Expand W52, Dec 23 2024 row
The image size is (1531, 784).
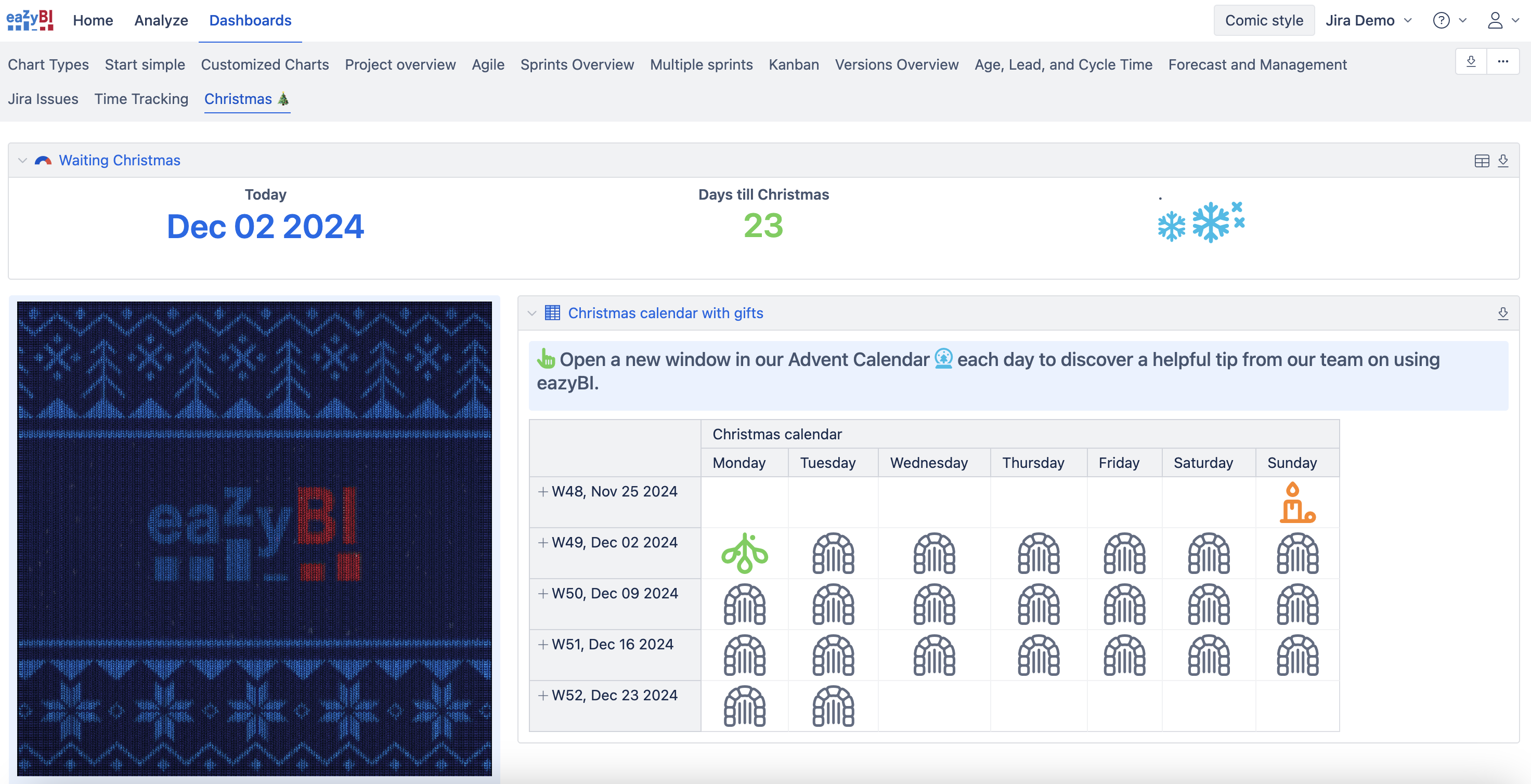point(542,696)
